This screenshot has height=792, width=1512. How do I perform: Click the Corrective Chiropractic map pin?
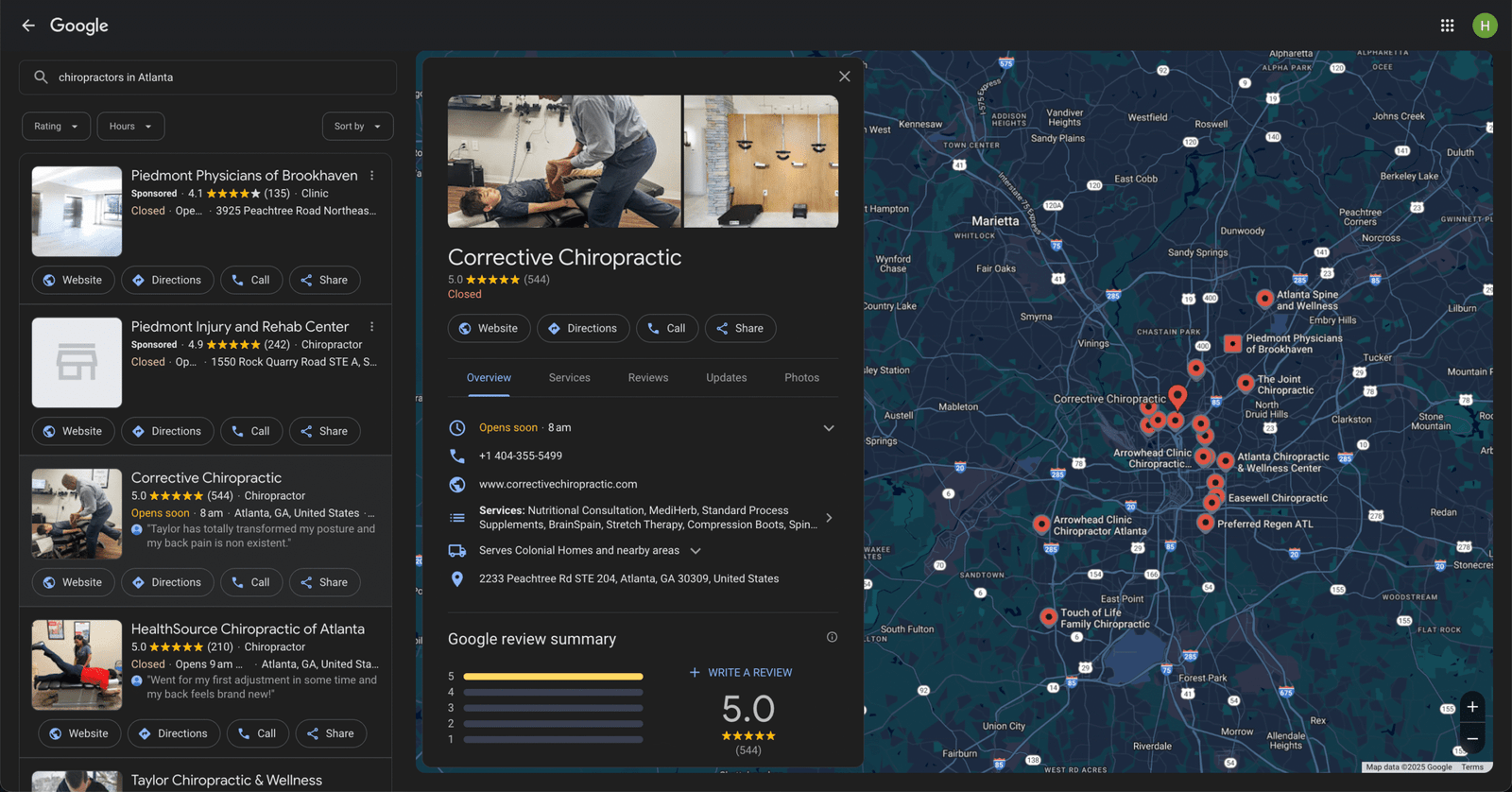[x=1177, y=395]
